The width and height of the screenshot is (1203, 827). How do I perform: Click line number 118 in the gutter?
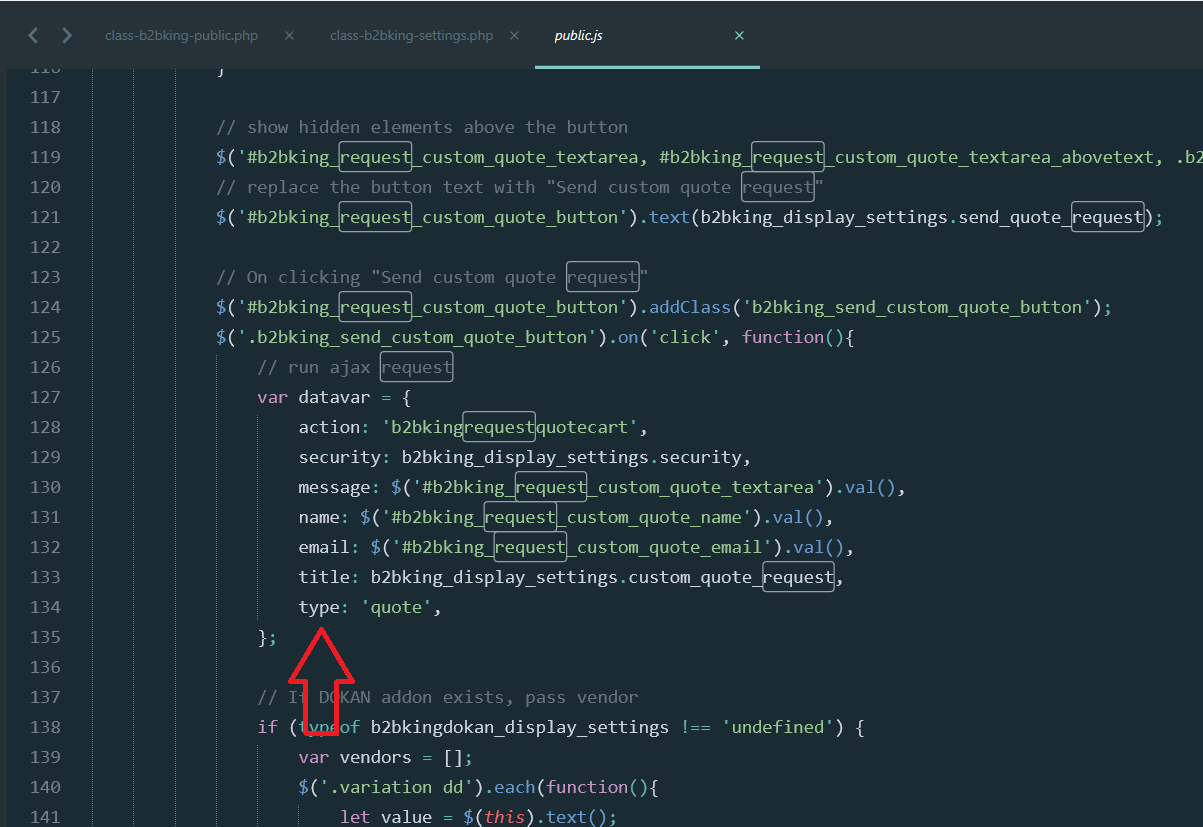pyautogui.click(x=45, y=127)
